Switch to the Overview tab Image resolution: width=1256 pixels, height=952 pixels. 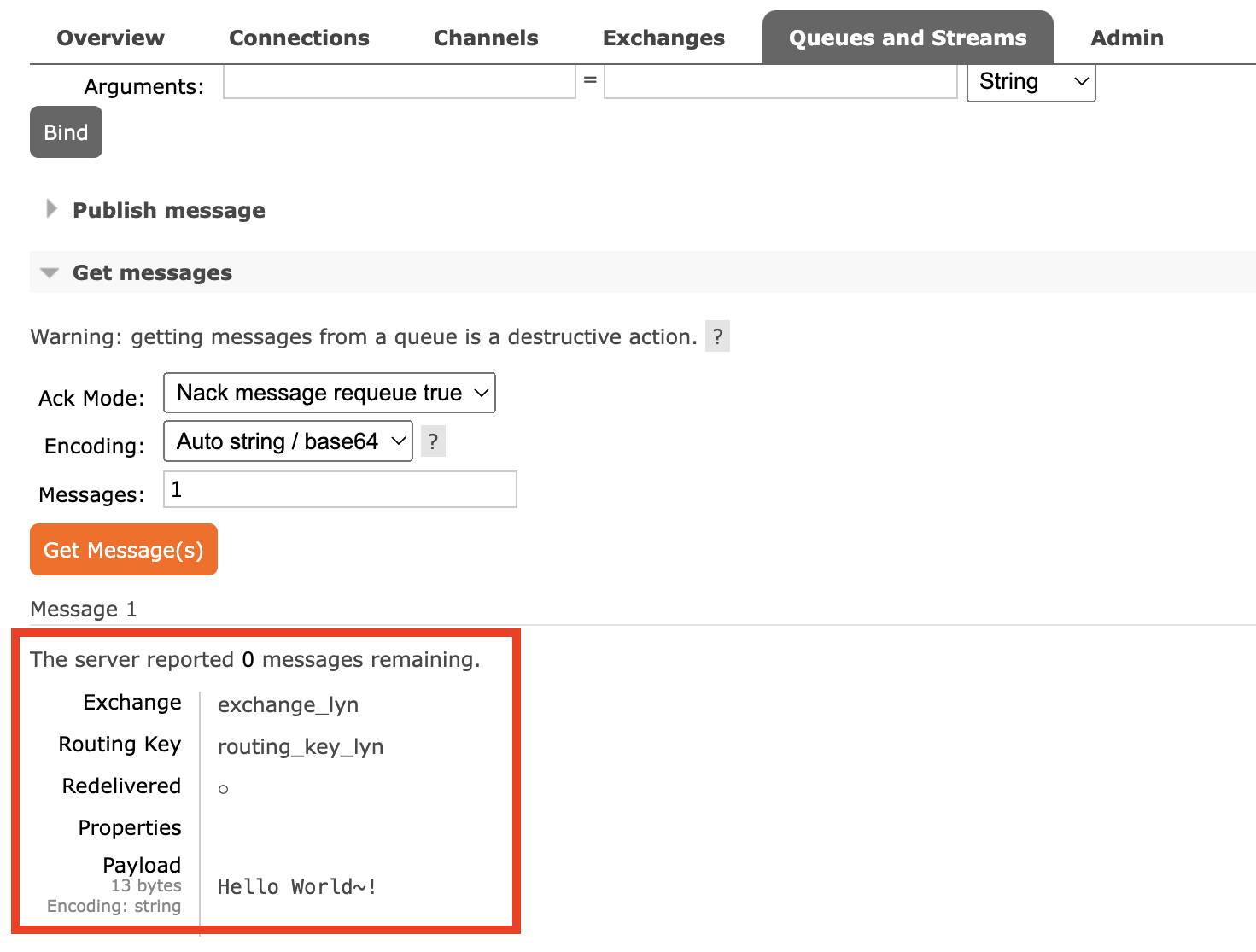click(x=111, y=38)
